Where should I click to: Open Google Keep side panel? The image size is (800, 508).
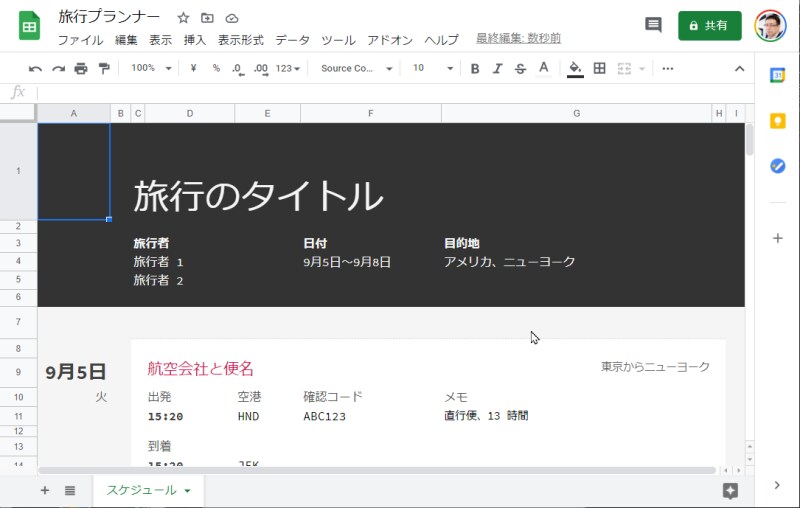tap(777, 121)
